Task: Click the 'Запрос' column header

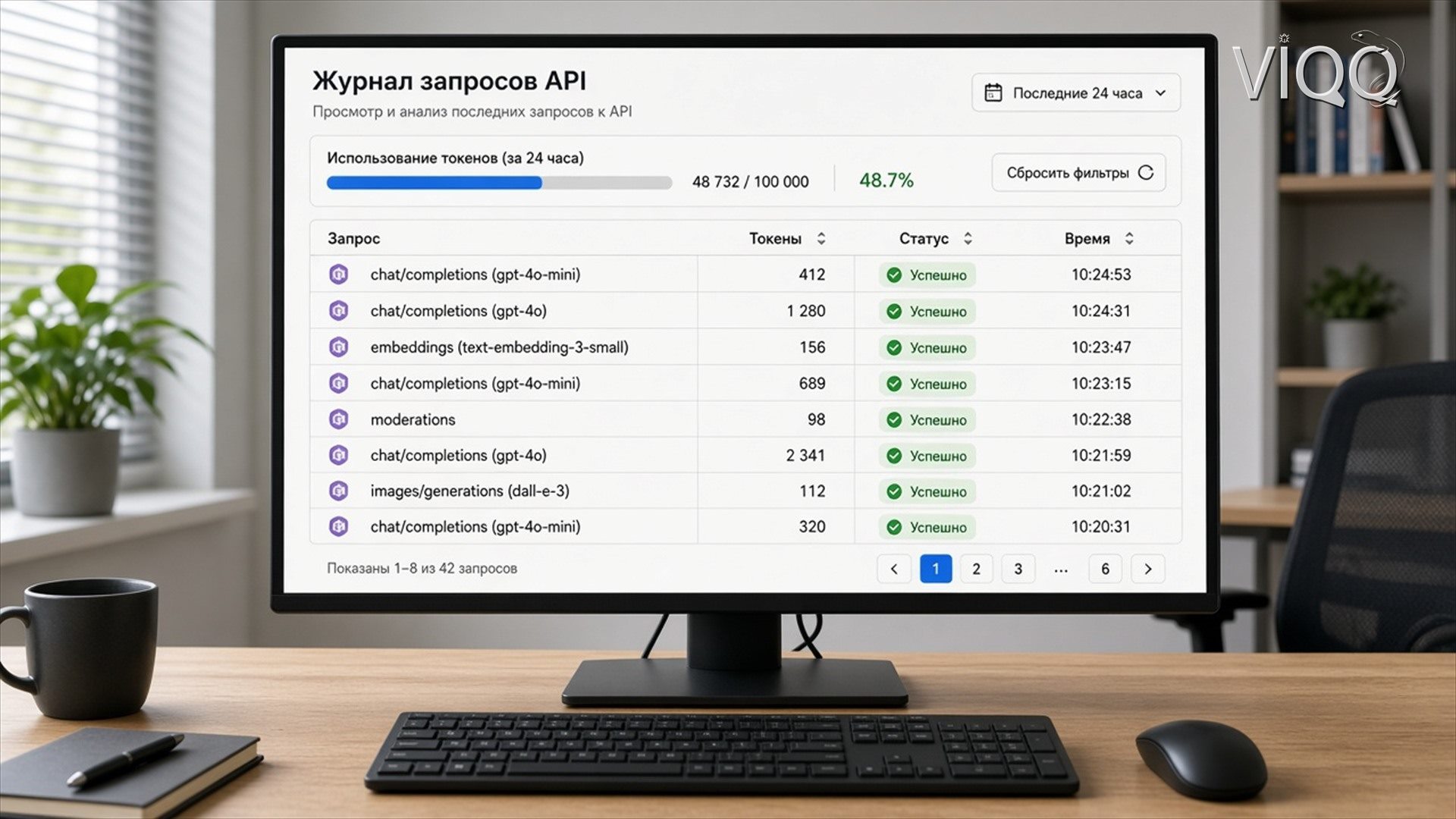Action: 353,239
